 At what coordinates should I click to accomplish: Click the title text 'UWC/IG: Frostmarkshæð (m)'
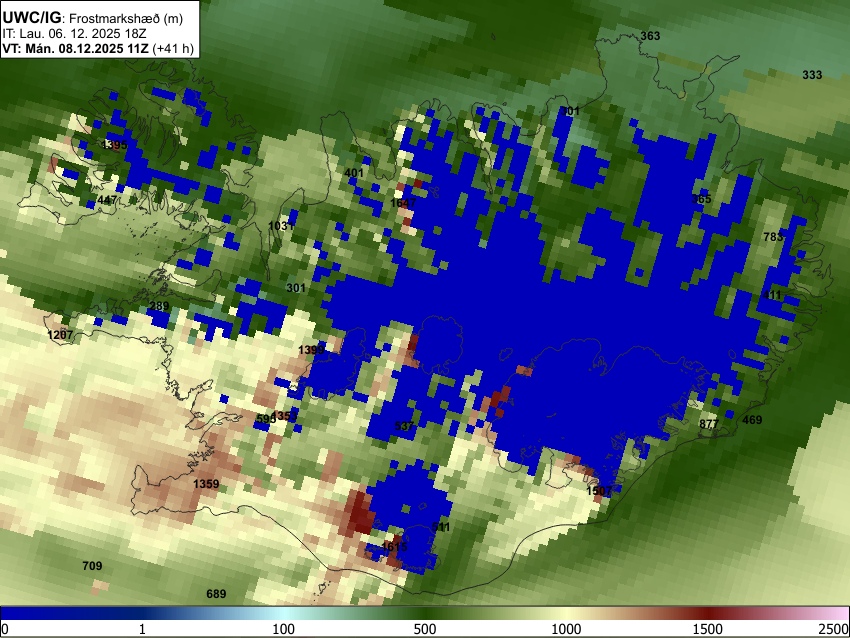[x=93, y=18]
